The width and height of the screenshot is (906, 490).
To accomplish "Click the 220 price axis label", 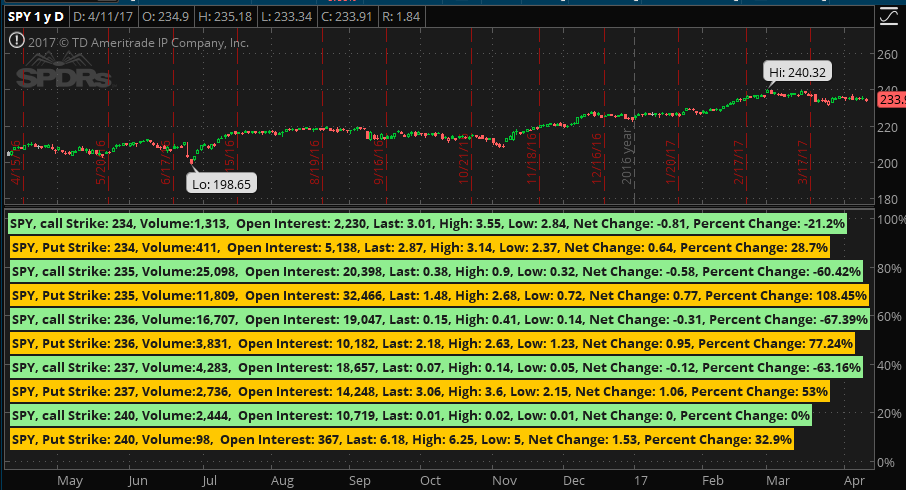I will pos(888,127).
